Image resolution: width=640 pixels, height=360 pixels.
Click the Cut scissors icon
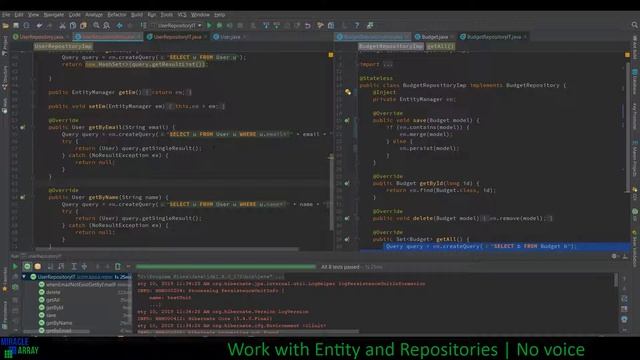click(x=62, y=25)
